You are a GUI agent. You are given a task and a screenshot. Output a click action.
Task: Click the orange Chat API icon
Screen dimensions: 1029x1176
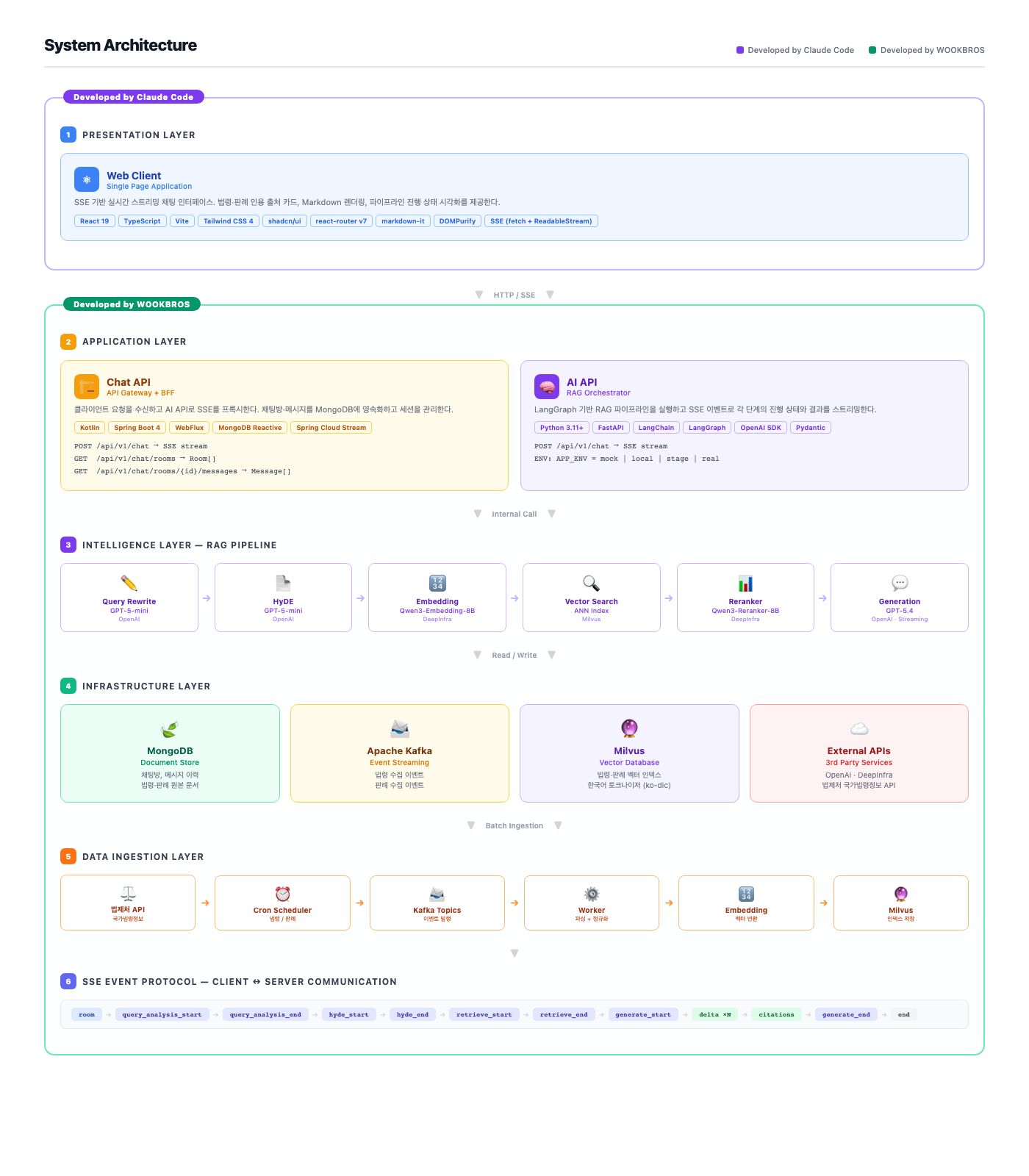point(87,387)
